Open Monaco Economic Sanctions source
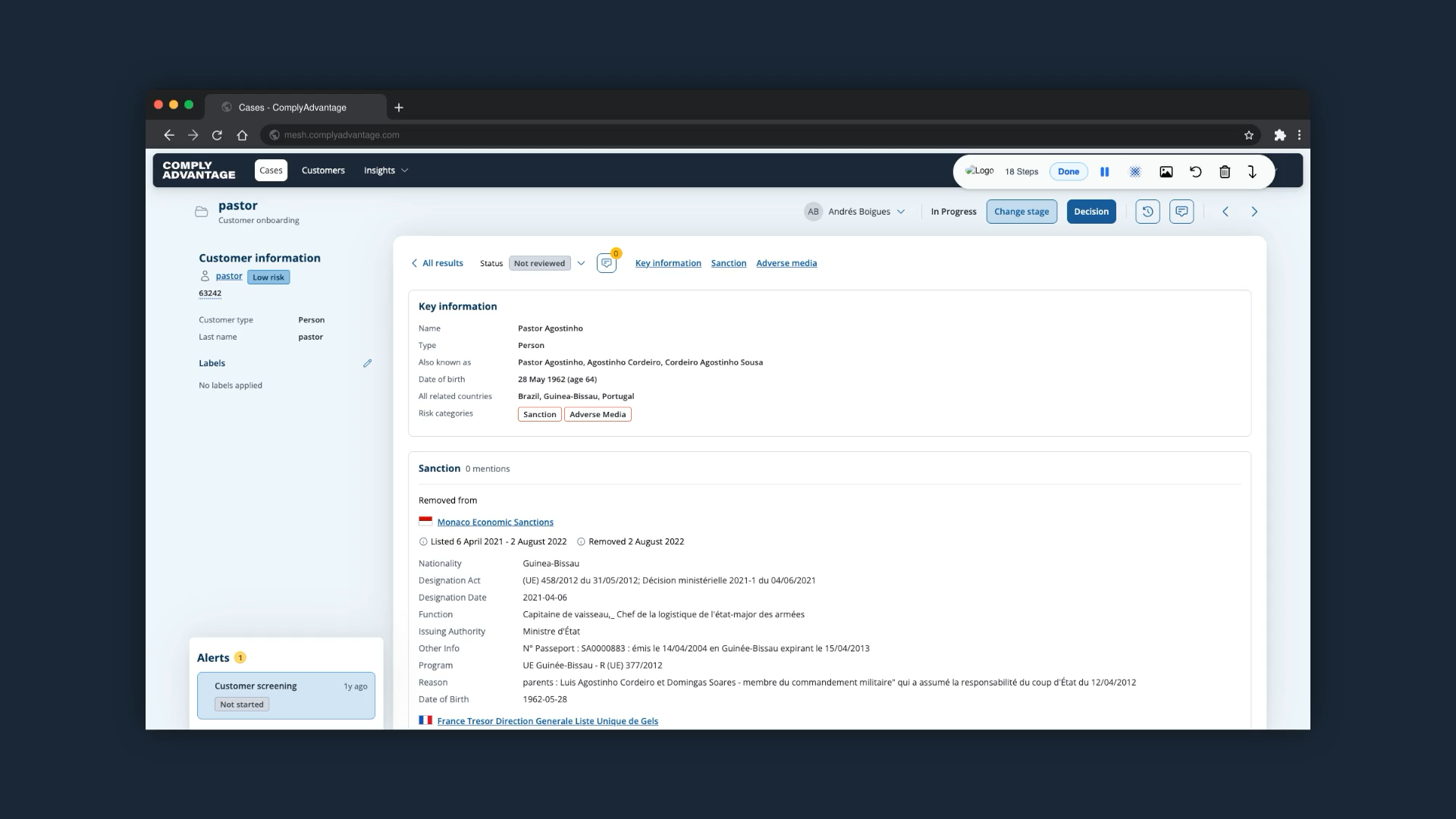 (495, 522)
